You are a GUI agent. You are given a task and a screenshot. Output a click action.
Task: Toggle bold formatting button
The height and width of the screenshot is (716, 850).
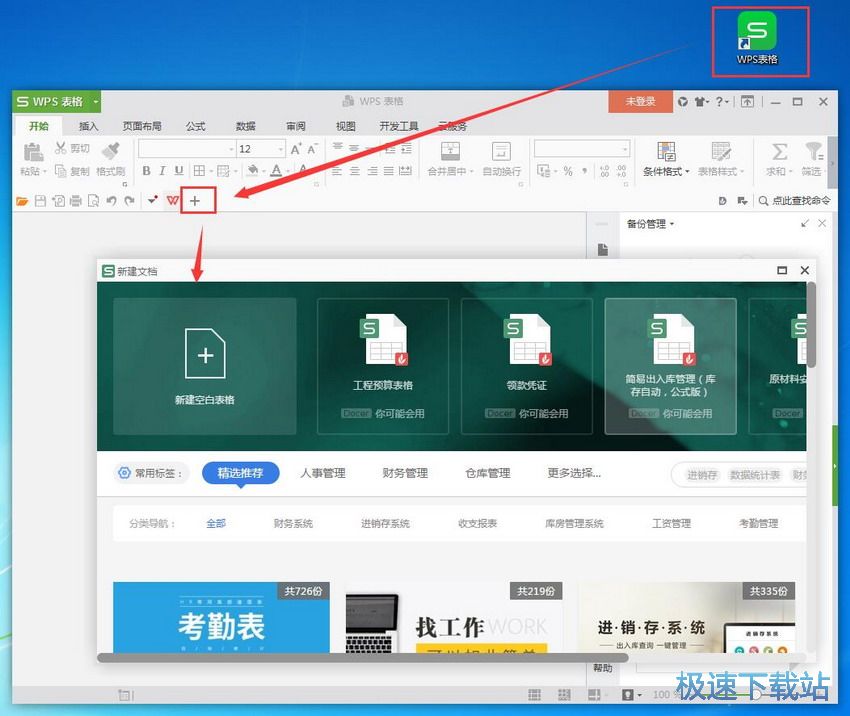[x=146, y=171]
